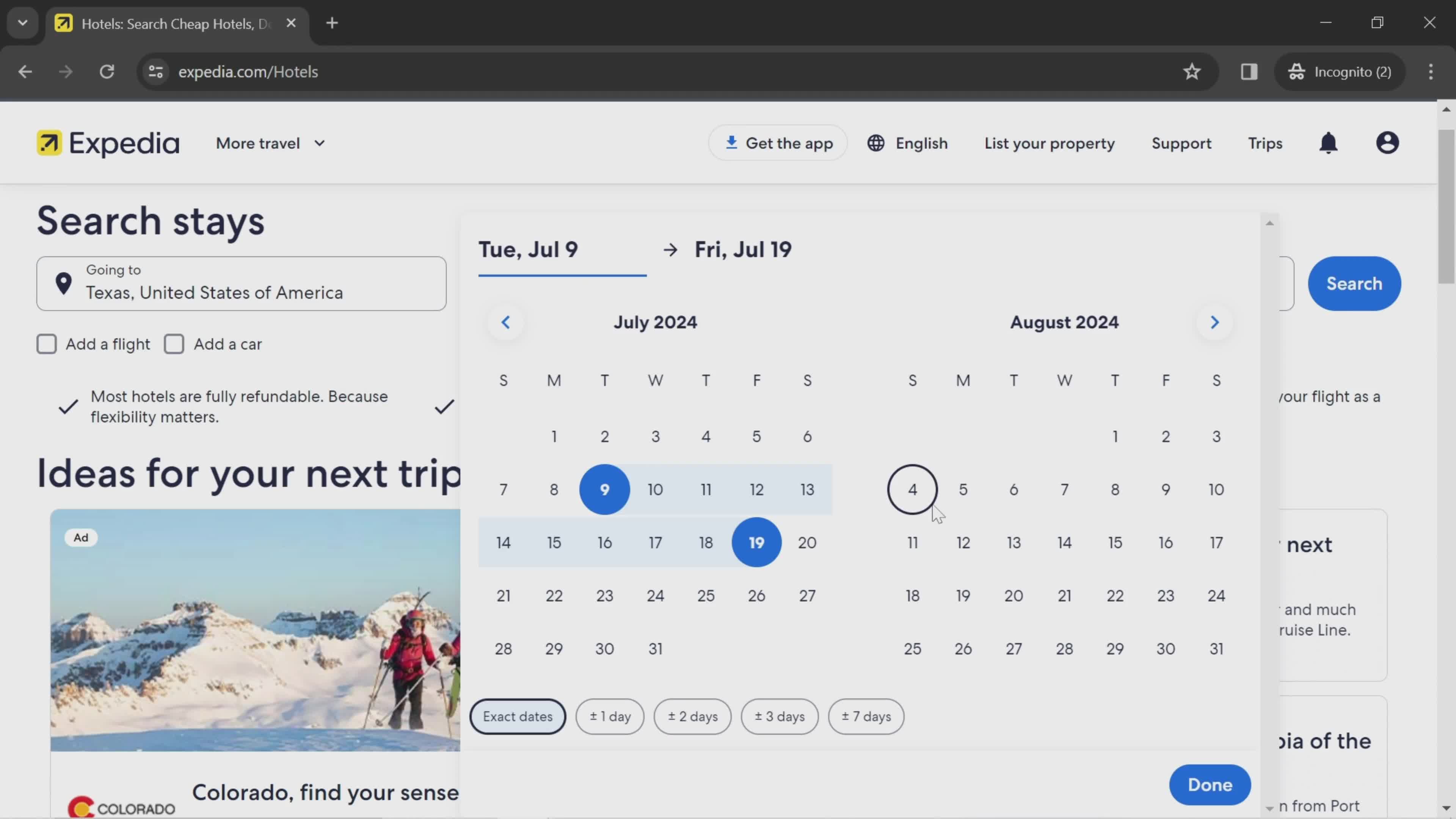Open the Going to destination field
1456x819 pixels.
pyautogui.click(x=242, y=284)
